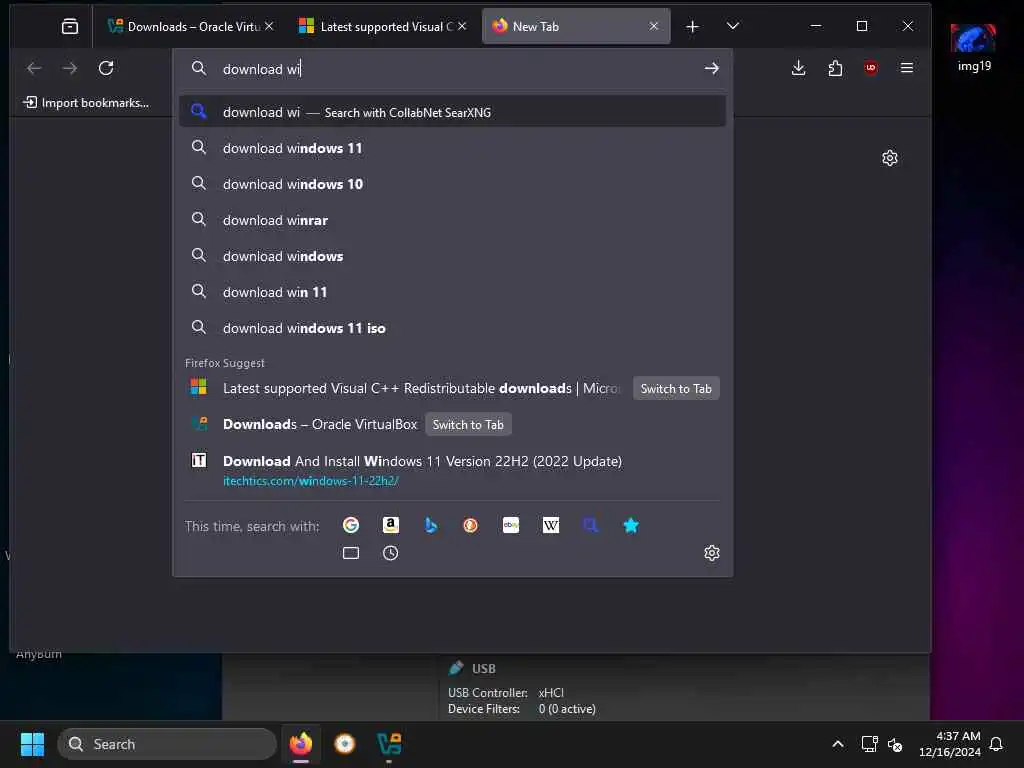Open the muted volume tray icon
Screen dimensions: 1024x768
[x=895, y=744]
